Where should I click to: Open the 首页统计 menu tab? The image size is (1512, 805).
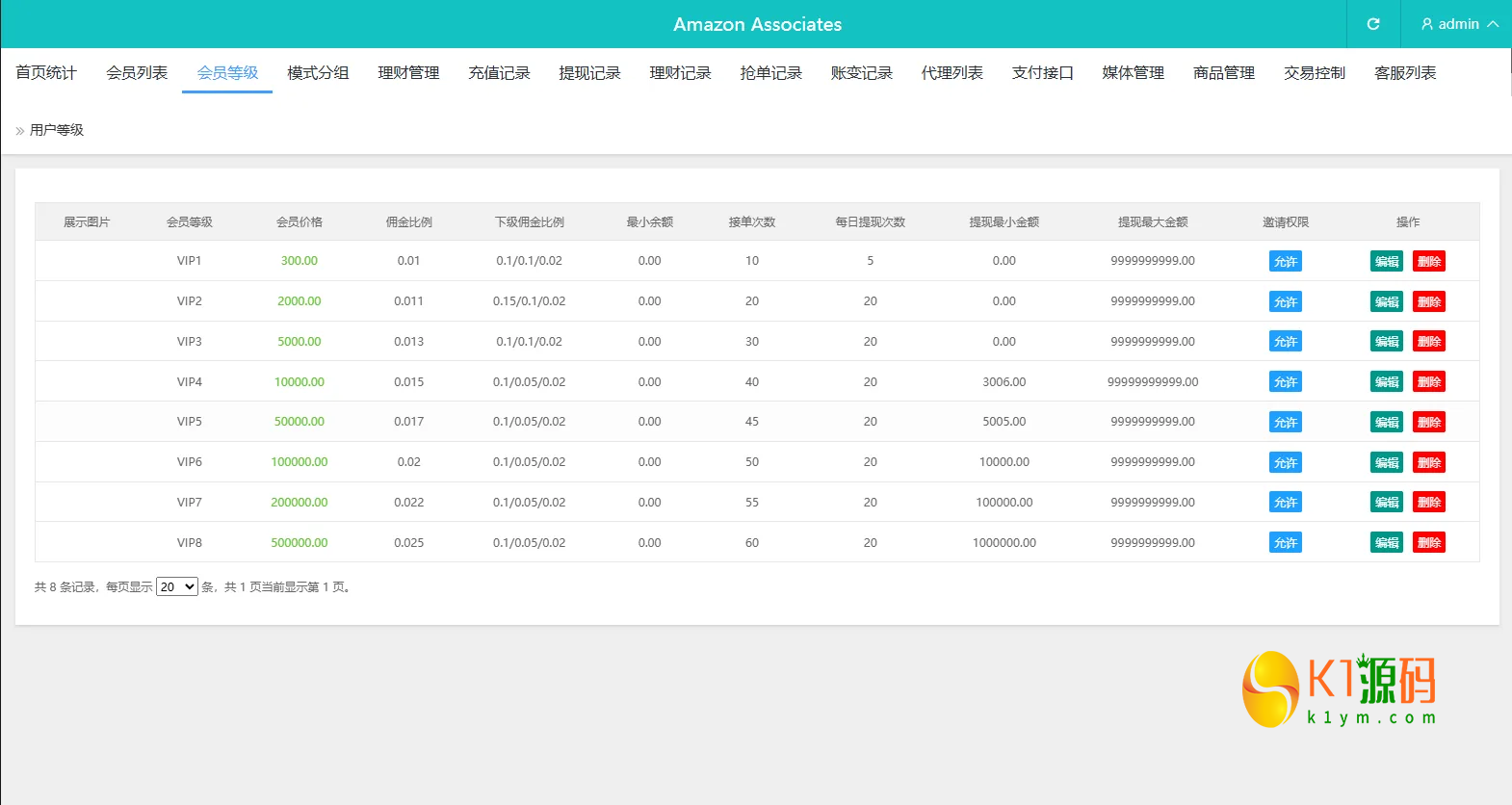[46, 73]
